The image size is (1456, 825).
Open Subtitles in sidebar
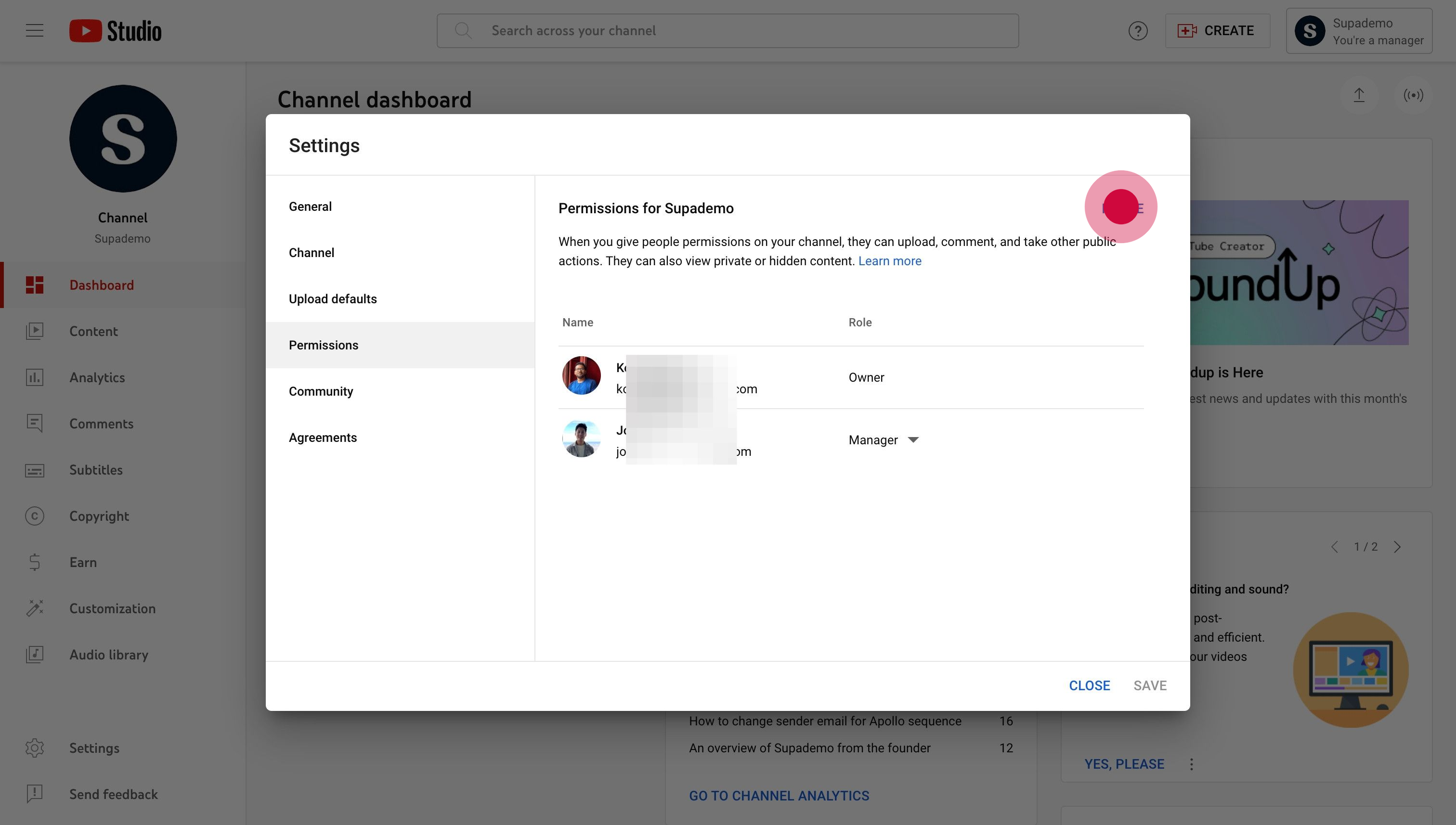tap(123, 470)
